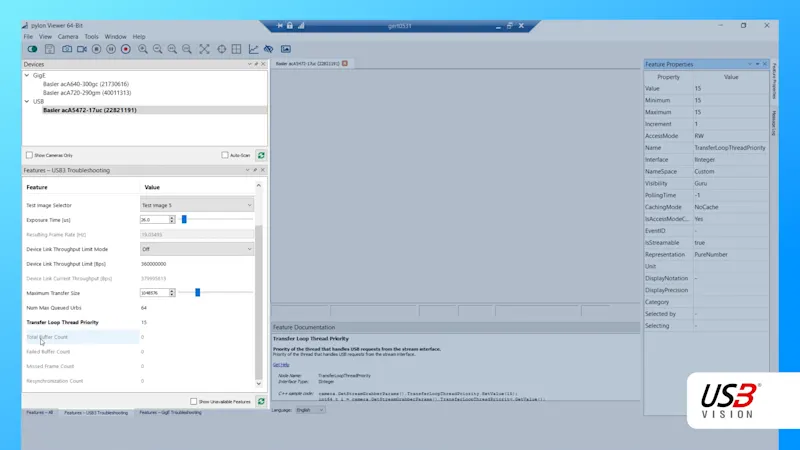The width and height of the screenshot is (800, 450).
Task: Enable the Auto-Scan checkbox
Action: point(225,155)
